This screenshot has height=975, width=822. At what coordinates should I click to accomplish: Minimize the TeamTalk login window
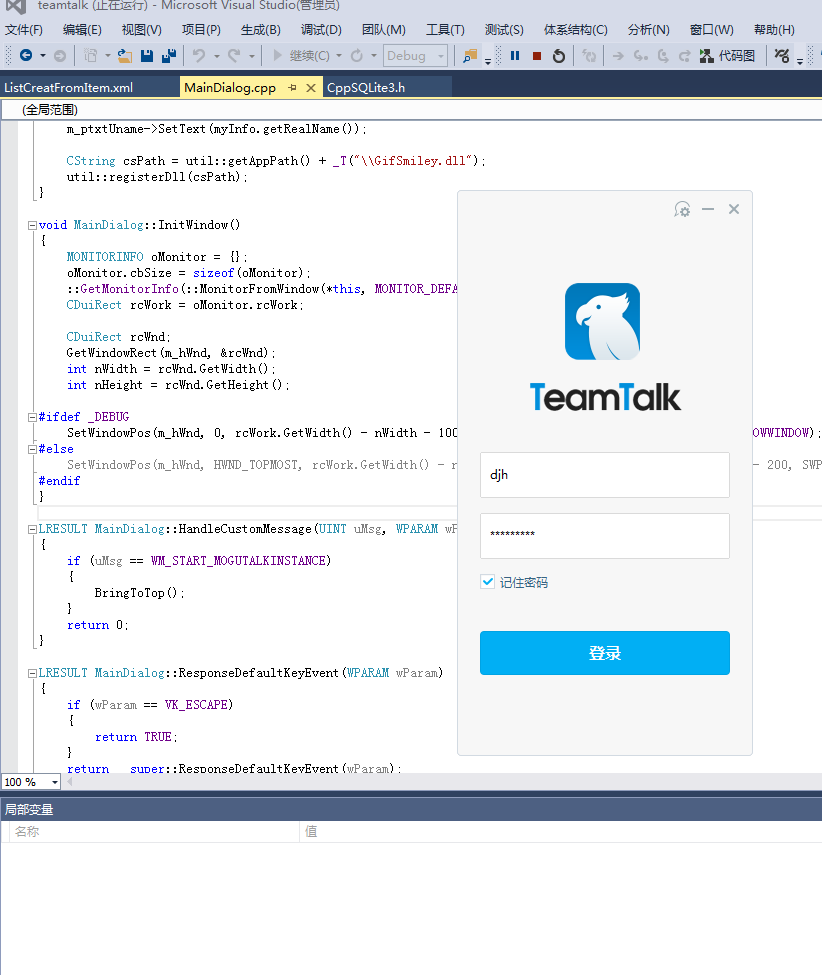[x=708, y=210]
